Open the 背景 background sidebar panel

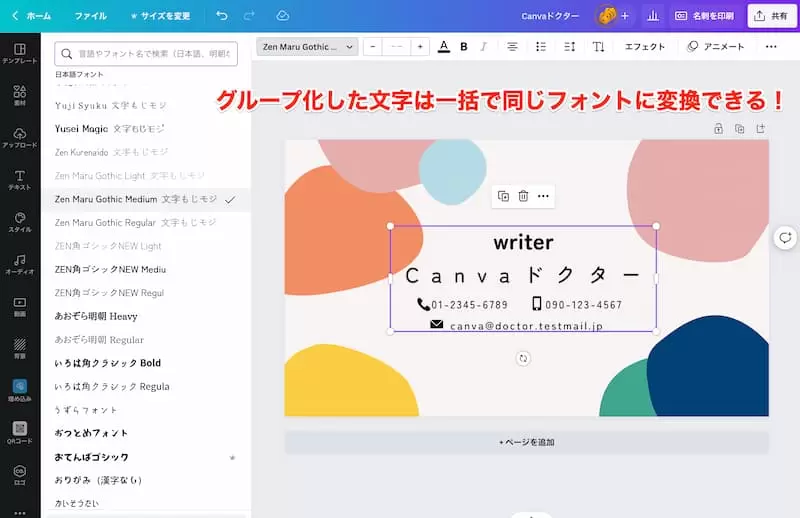click(19, 349)
